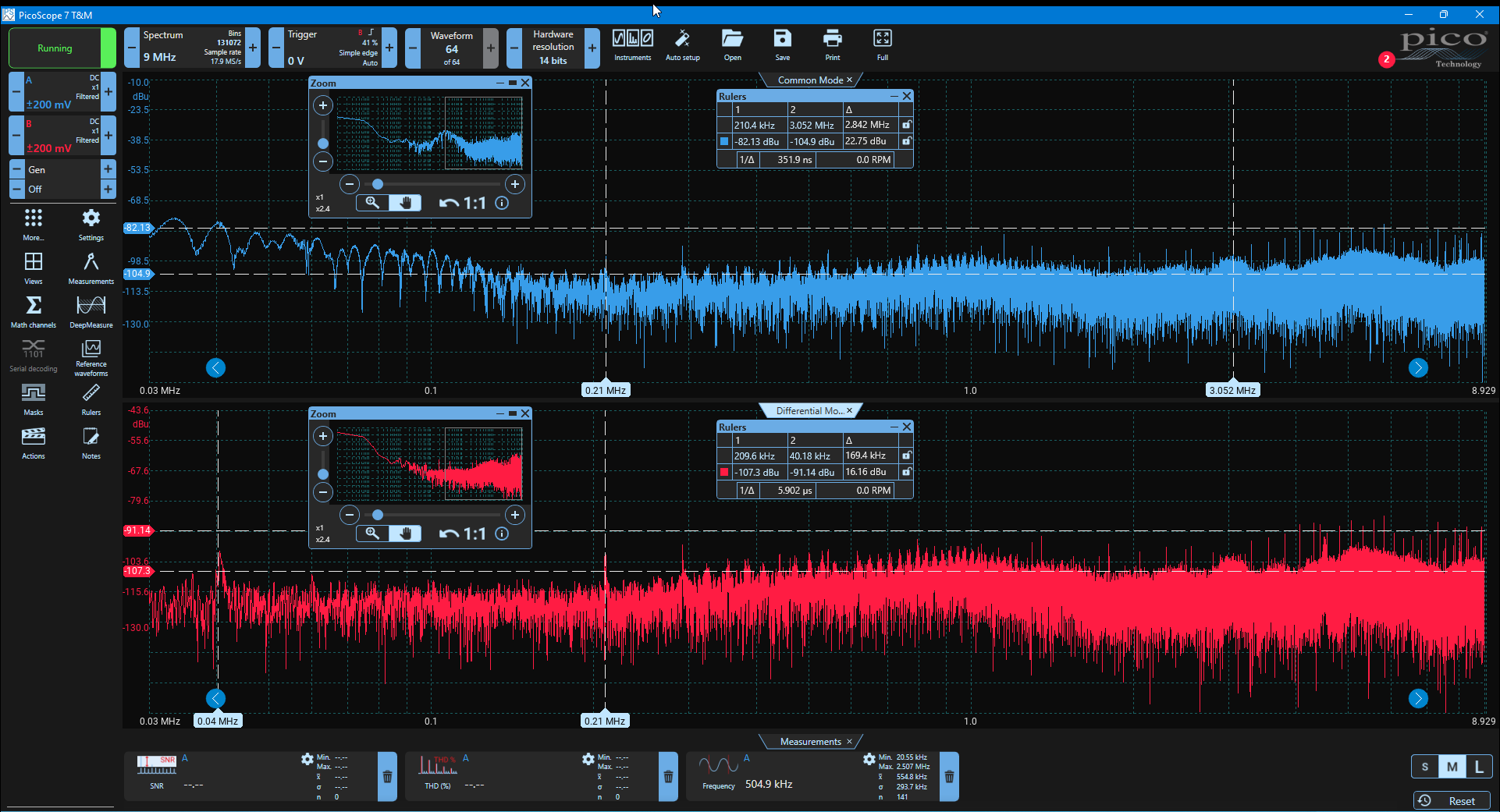Image resolution: width=1500 pixels, height=812 pixels.
Task: Select the hand pan tool in upper Zoom
Action: [405, 203]
